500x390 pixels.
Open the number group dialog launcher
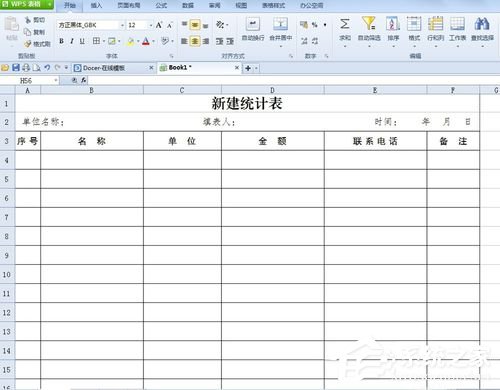[326, 56]
